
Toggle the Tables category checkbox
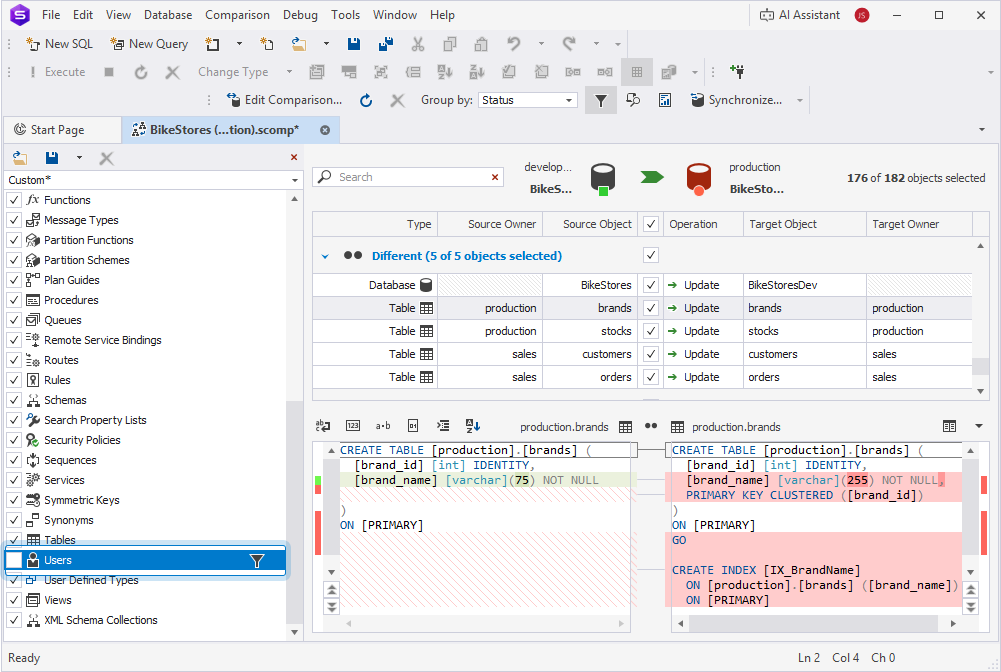click(x=14, y=540)
